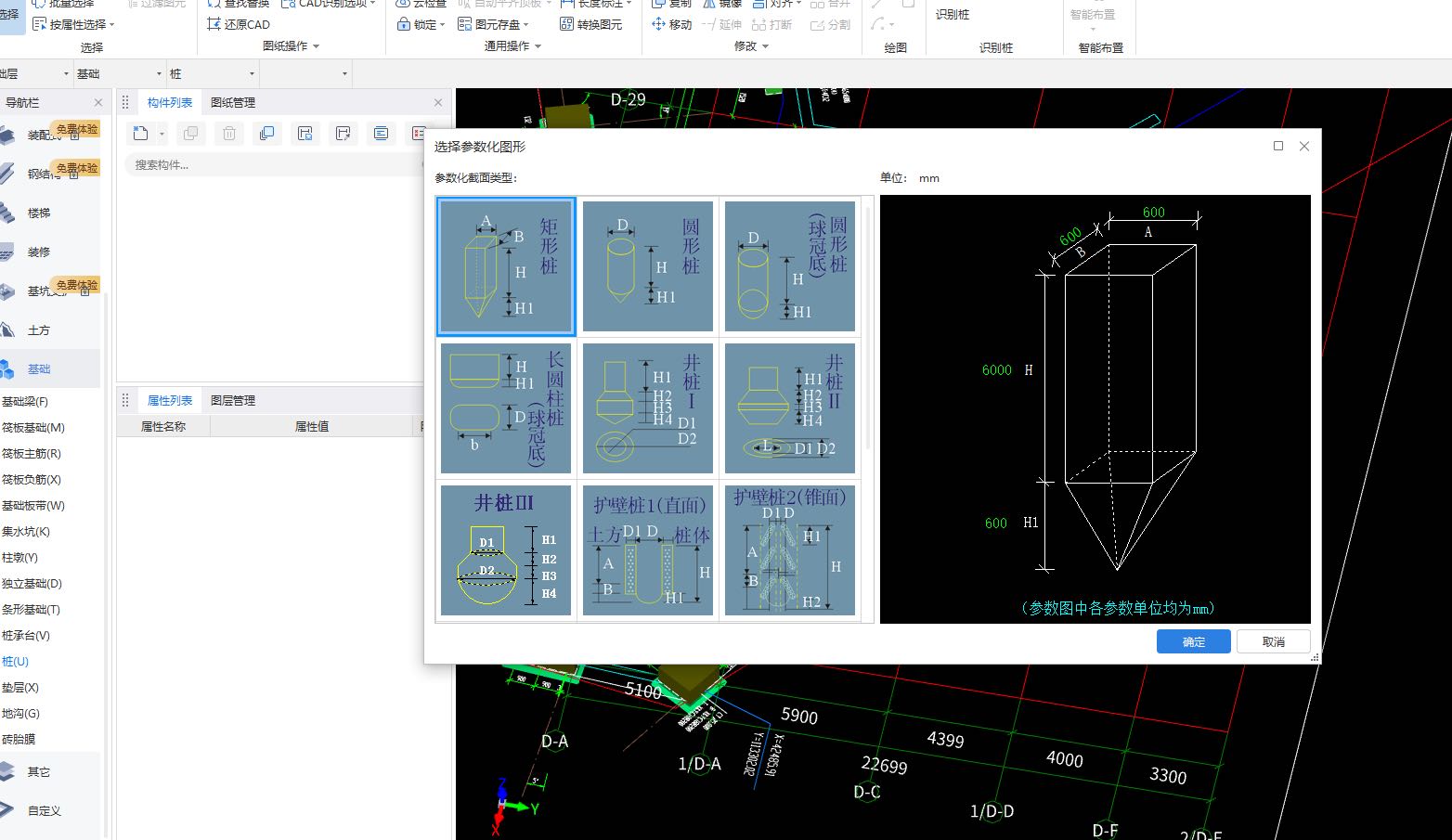Open the 钢结构 category in navigation
The height and width of the screenshot is (840, 1452).
tap(50, 174)
